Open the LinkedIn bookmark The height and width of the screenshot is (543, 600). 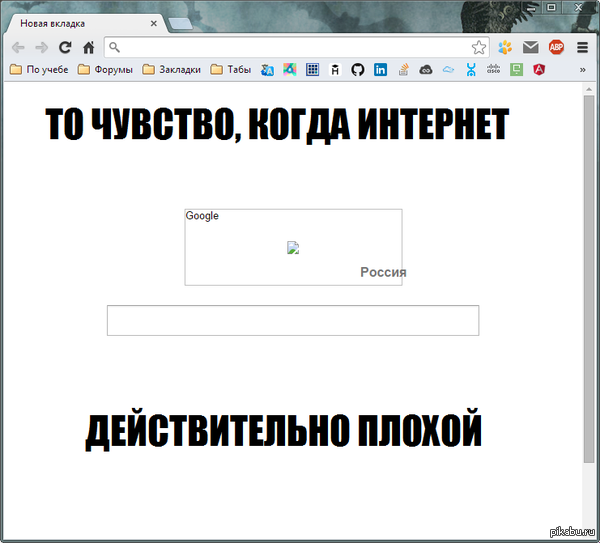pyautogui.click(x=381, y=70)
